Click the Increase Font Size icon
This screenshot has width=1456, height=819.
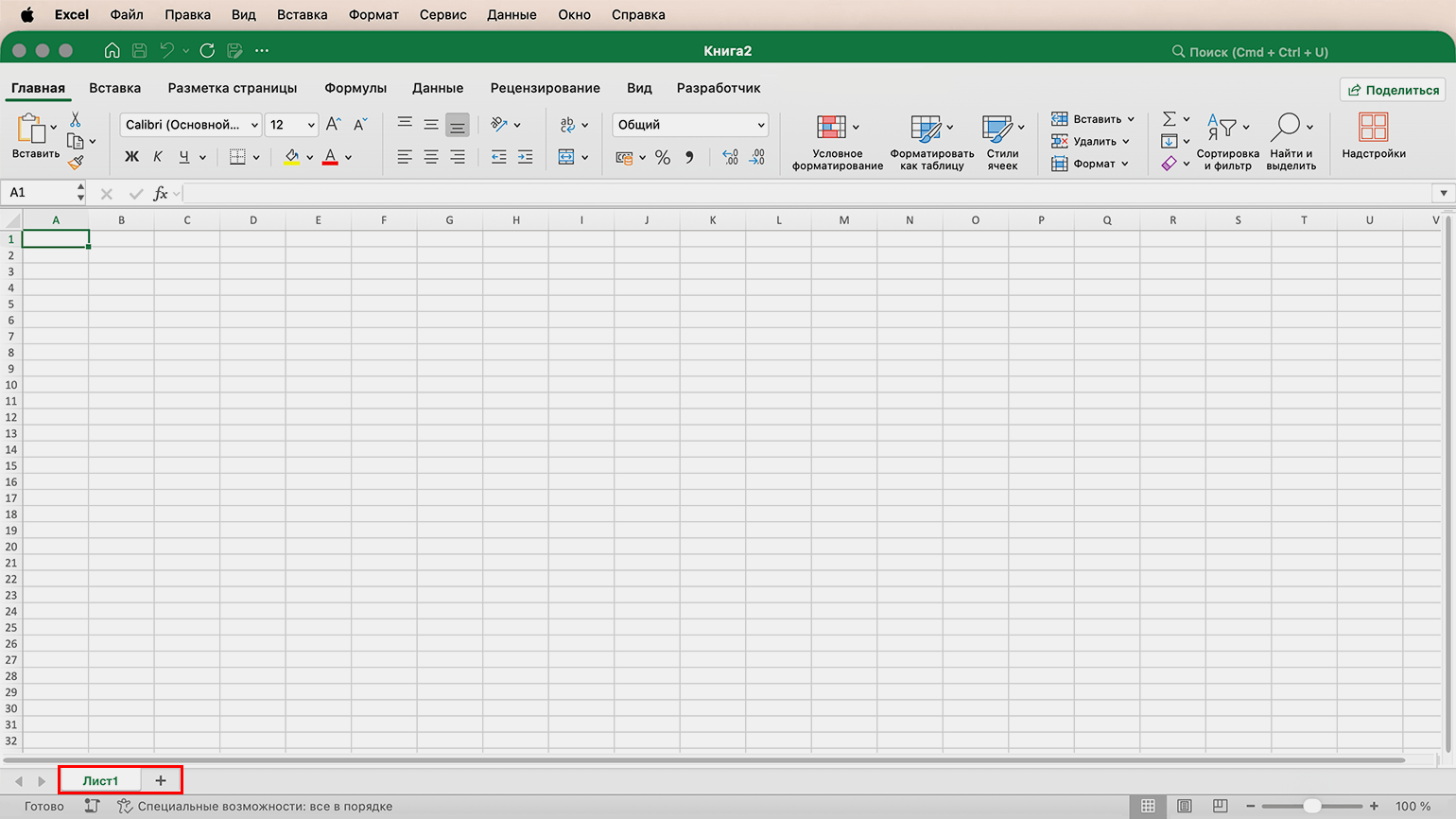coord(333,124)
